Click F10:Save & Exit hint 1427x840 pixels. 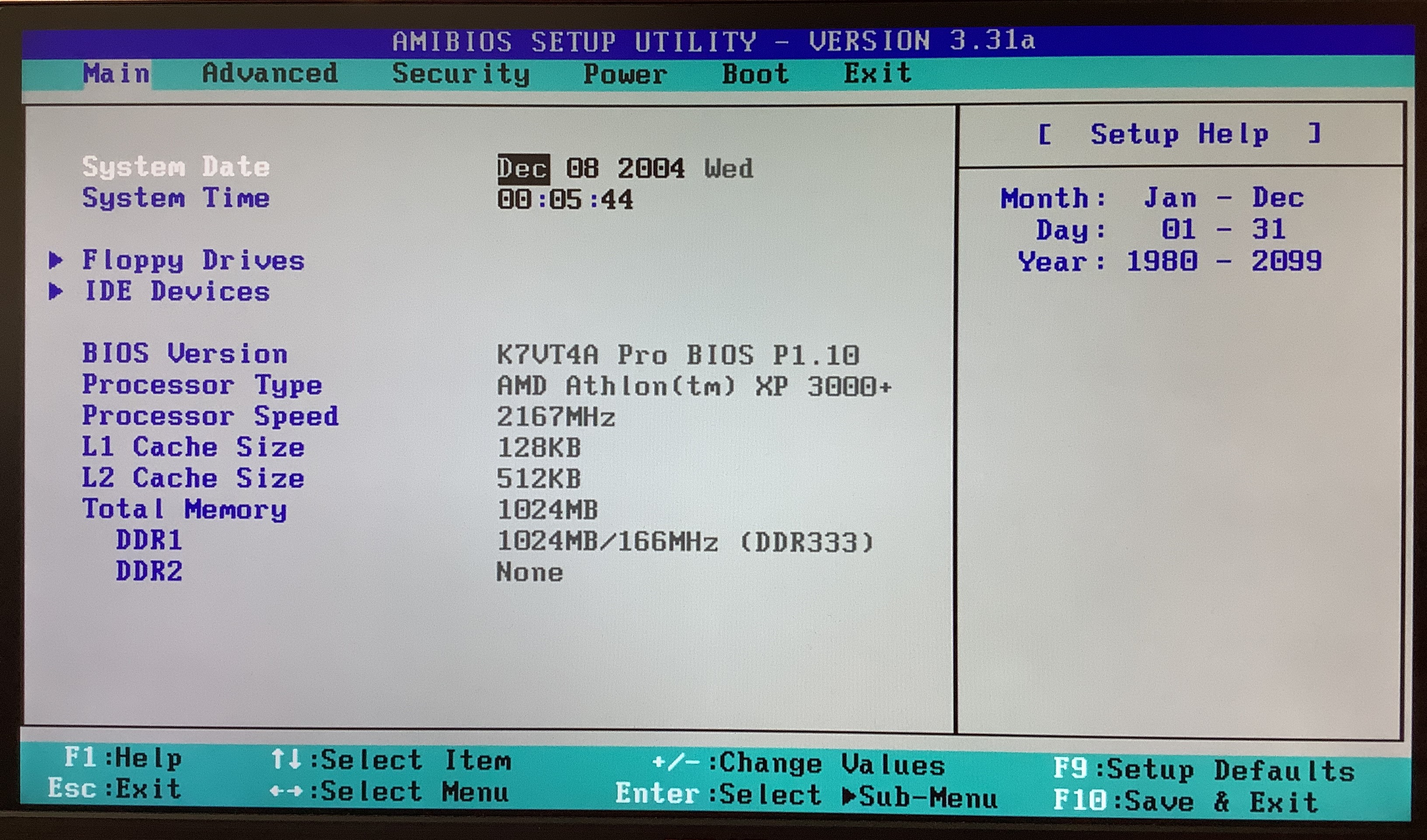pyautogui.click(x=1185, y=802)
